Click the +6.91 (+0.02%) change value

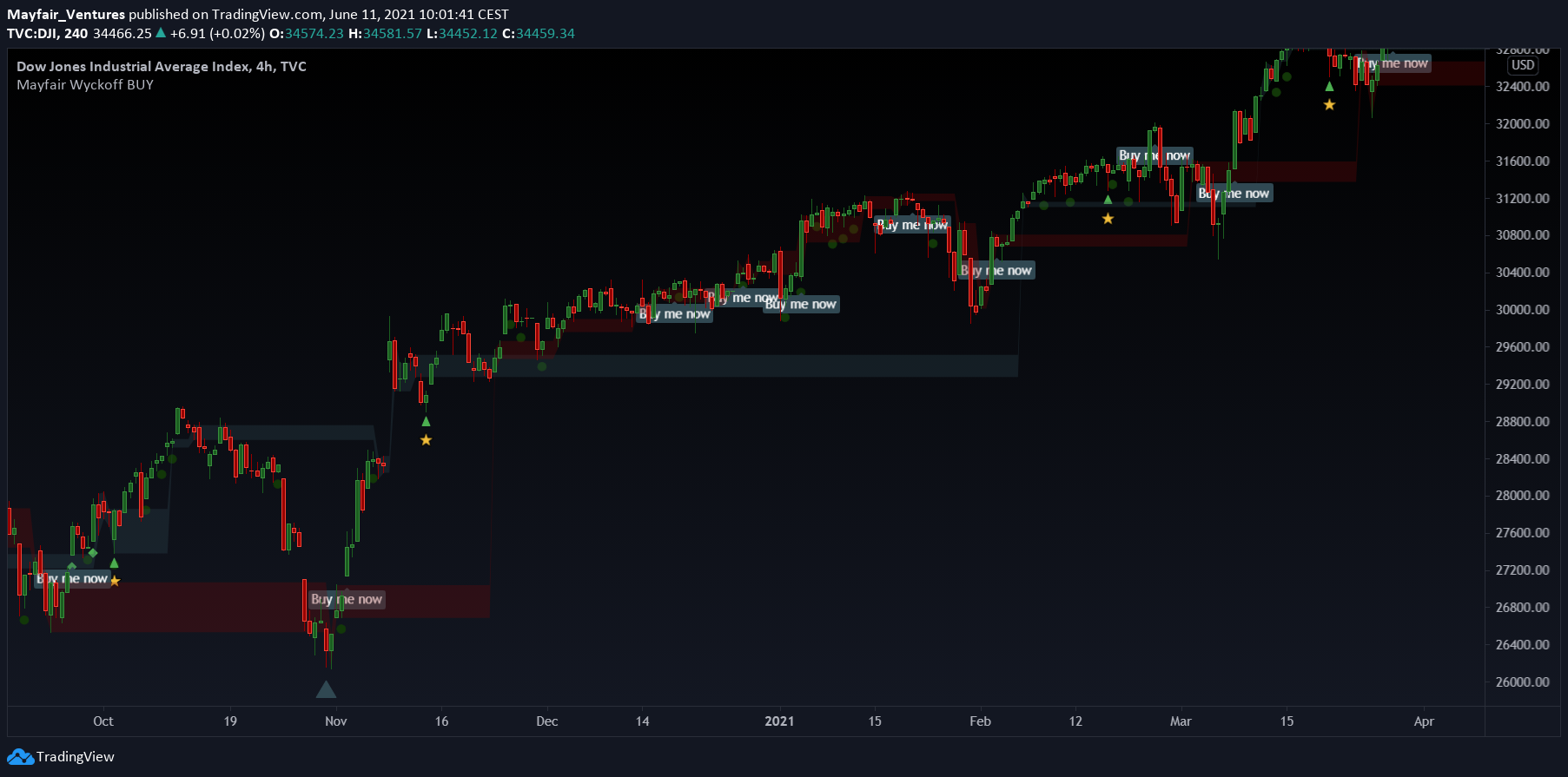(x=217, y=33)
